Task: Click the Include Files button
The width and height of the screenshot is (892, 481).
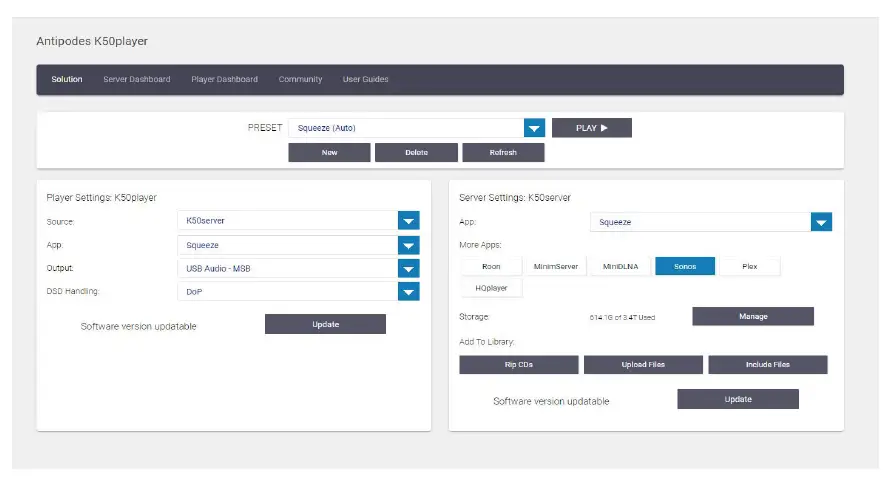Action: (x=768, y=364)
